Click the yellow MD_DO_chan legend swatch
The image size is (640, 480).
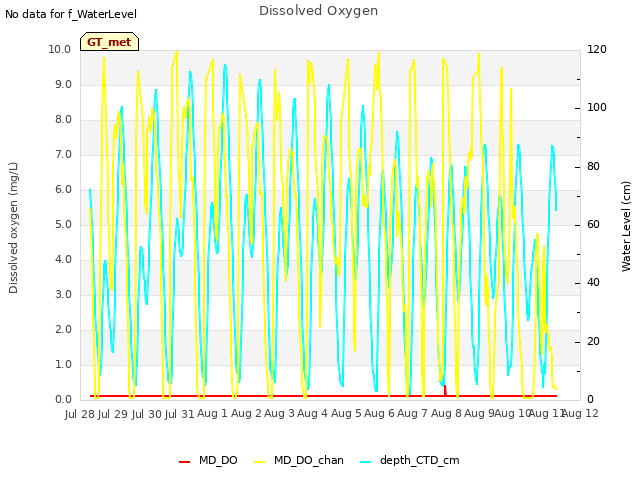coord(259,462)
